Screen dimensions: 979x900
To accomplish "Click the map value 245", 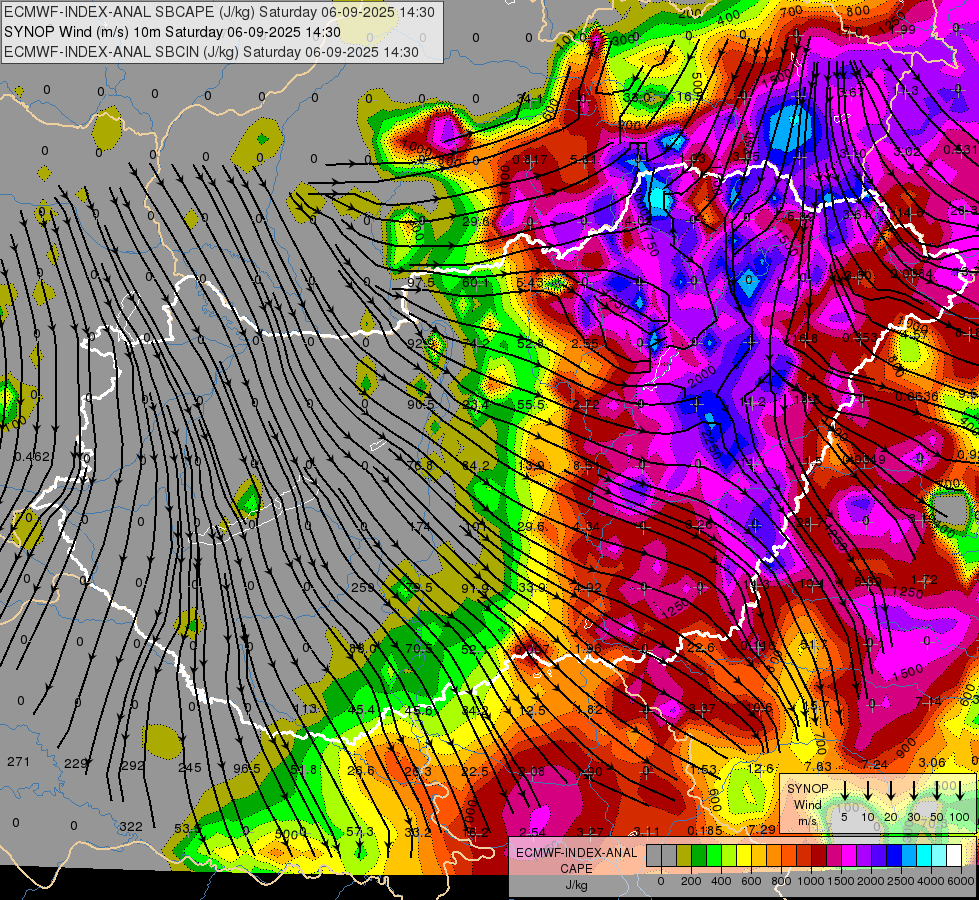I will tap(190, 768).
